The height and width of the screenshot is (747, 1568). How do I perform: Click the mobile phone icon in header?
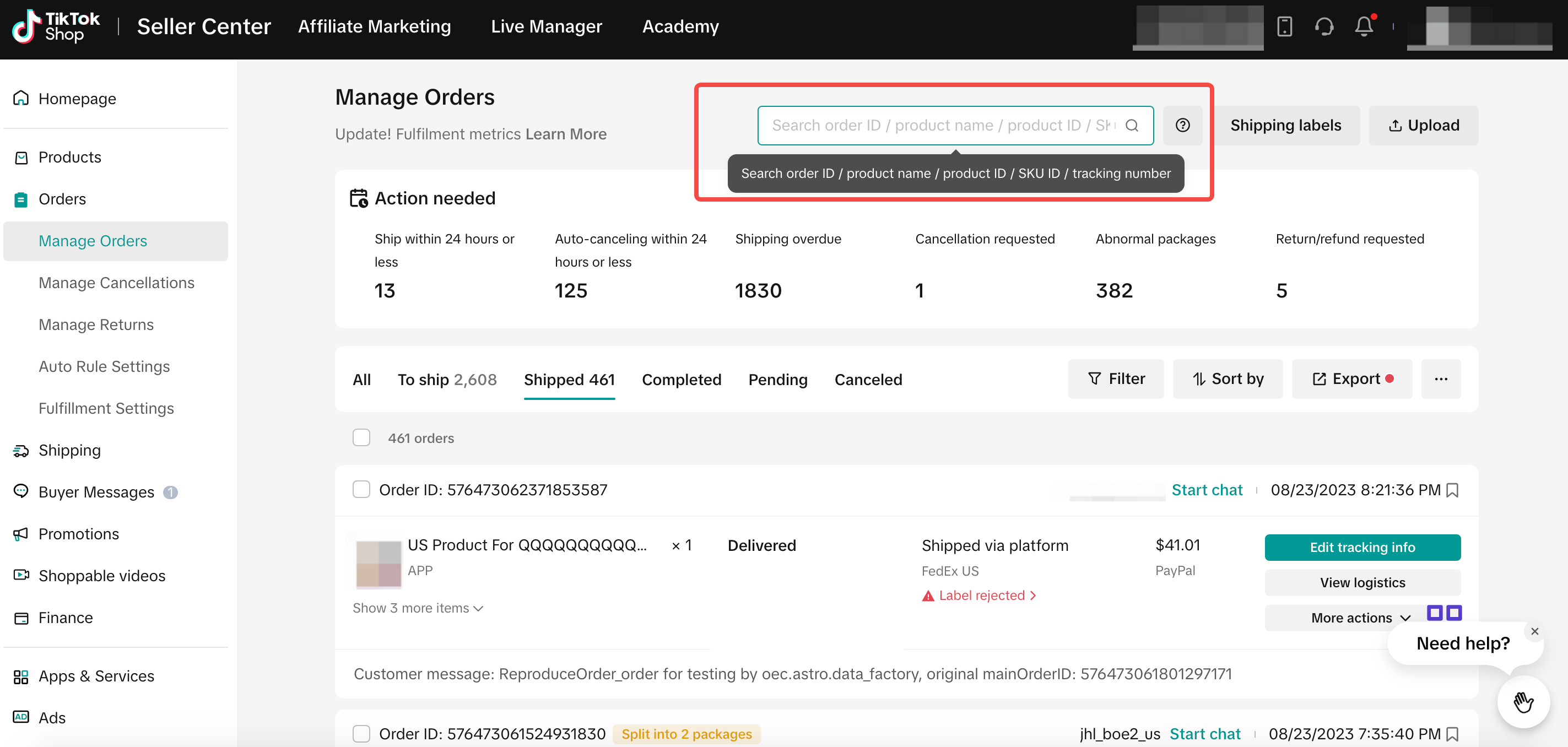click(x=1284, y=27)
